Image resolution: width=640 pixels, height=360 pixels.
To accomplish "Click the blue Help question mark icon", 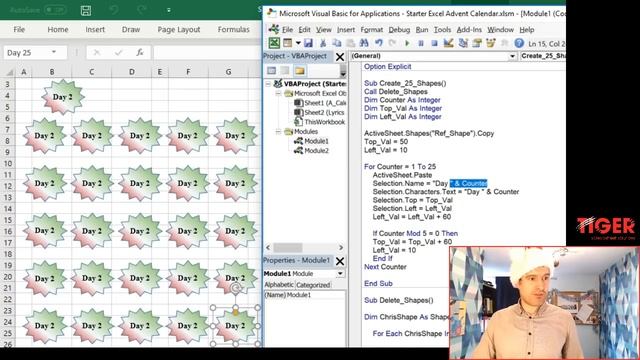I will tap(519, 43).
